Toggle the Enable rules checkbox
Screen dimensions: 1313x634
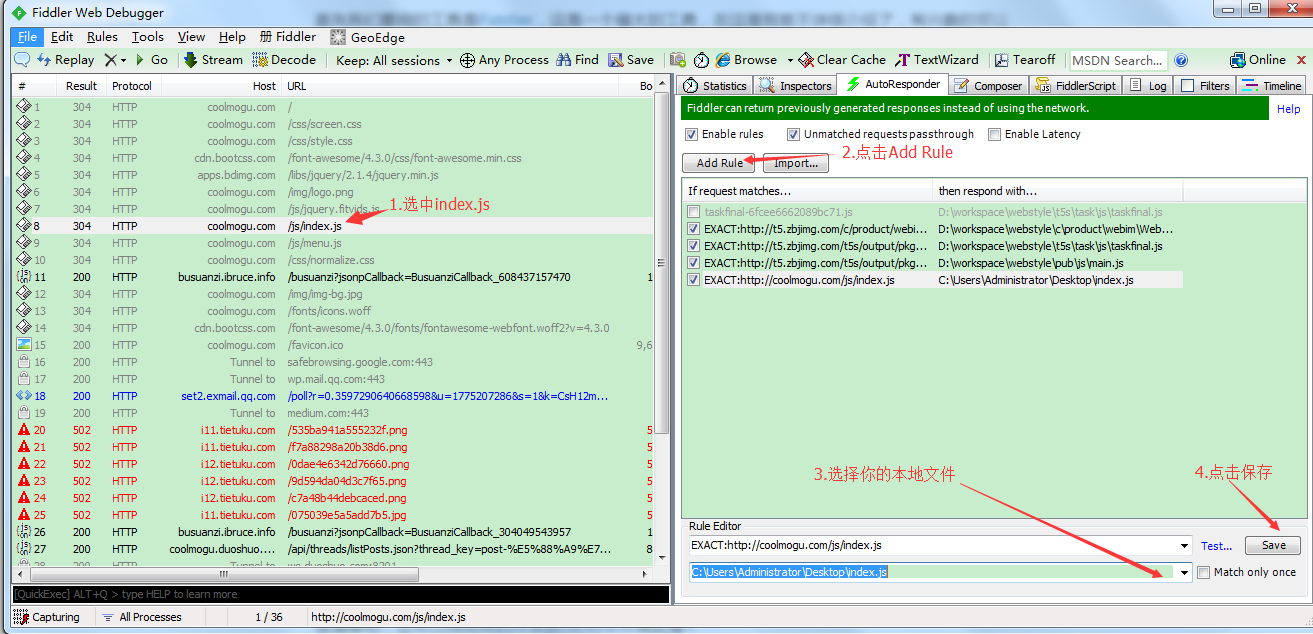click(691, 134)
